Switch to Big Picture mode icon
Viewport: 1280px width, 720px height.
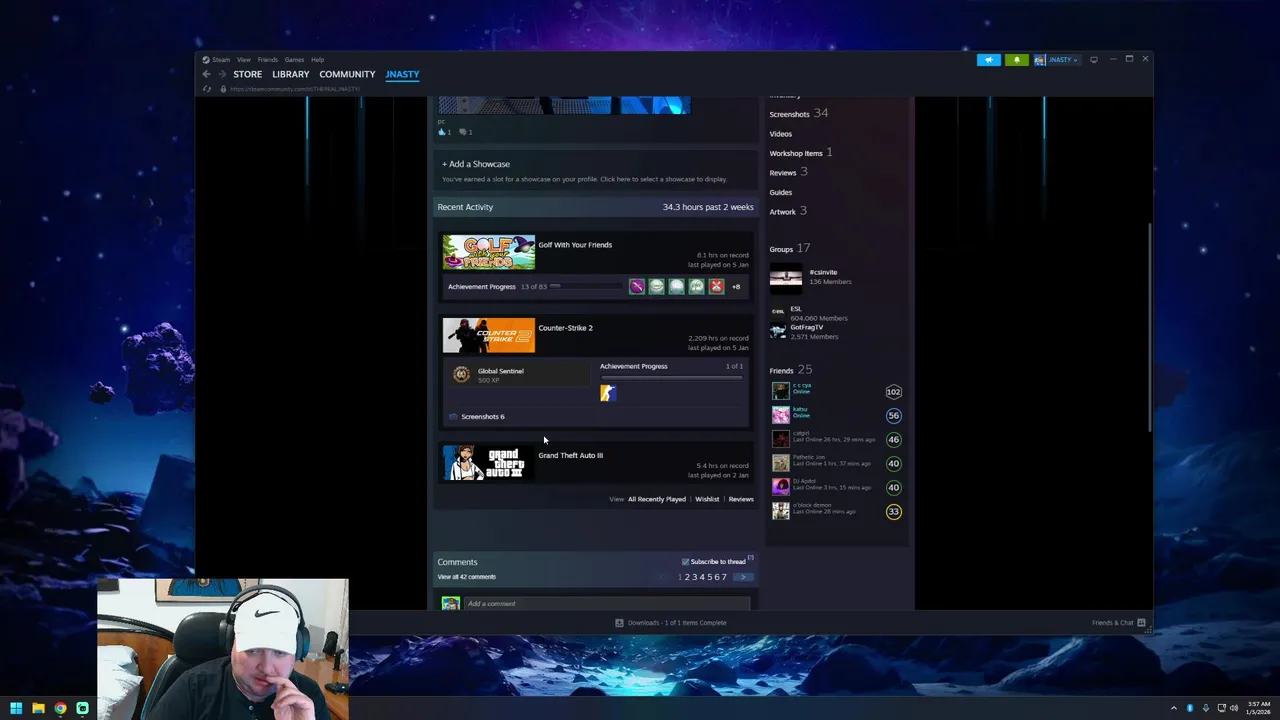tap(1094, 60)
